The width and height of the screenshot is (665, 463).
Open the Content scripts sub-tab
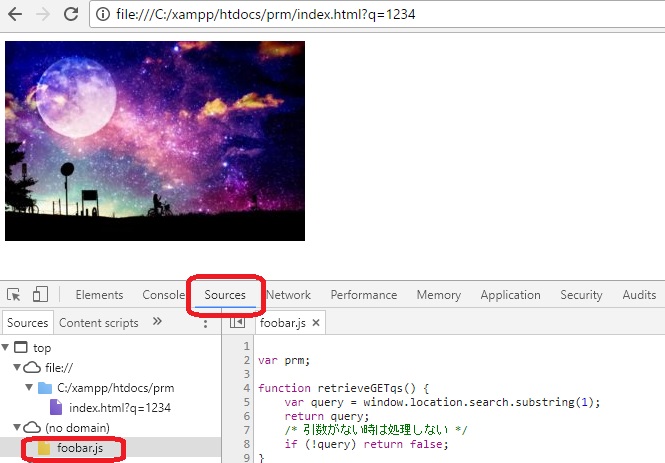98,323
